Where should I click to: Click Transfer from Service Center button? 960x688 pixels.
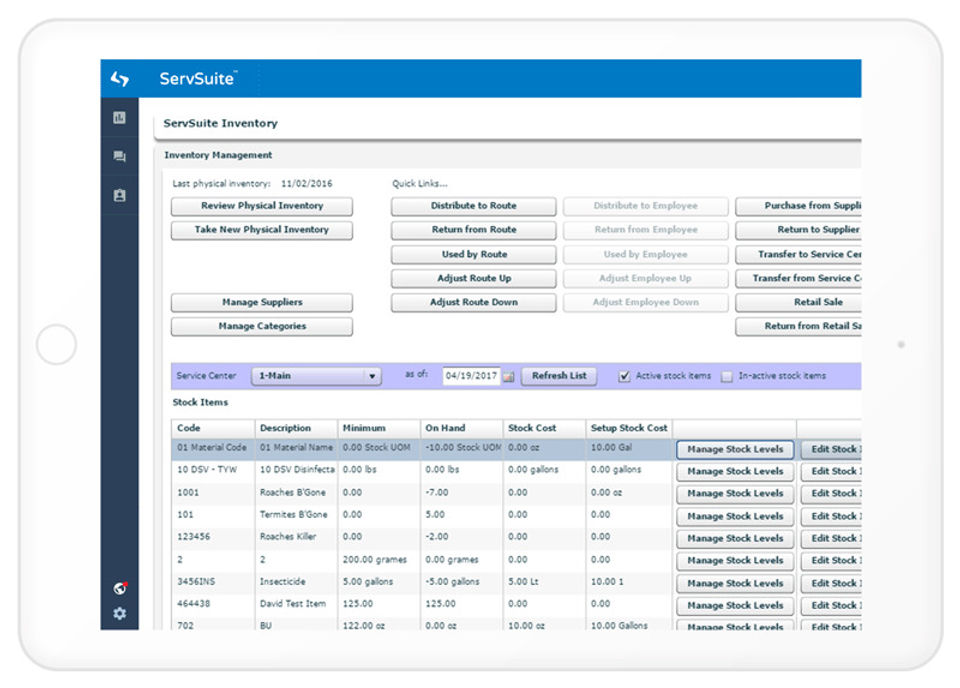point(798,279)
